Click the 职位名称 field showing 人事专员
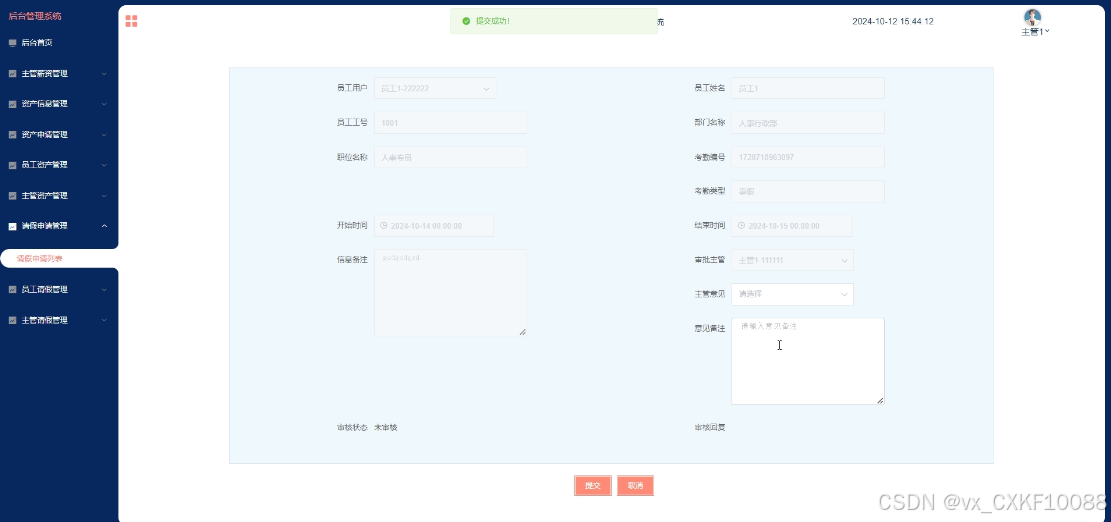Viewport: 1111px width, 522px height. pyautogui.click(x=451, y=157)
